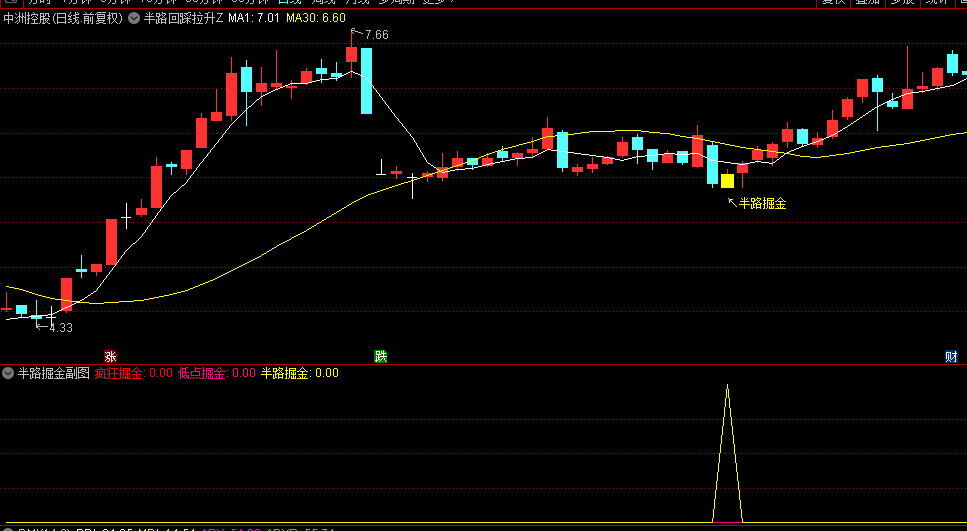
Task: Select the yellow 半路掘金 signal candle
Action: click(x=727, y=181)
